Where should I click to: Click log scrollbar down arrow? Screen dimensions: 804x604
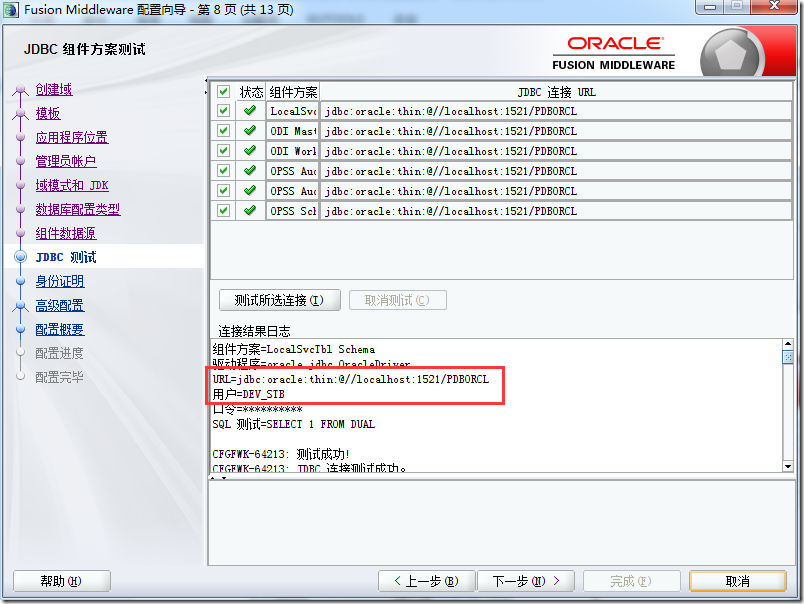(x=788, y=466)
